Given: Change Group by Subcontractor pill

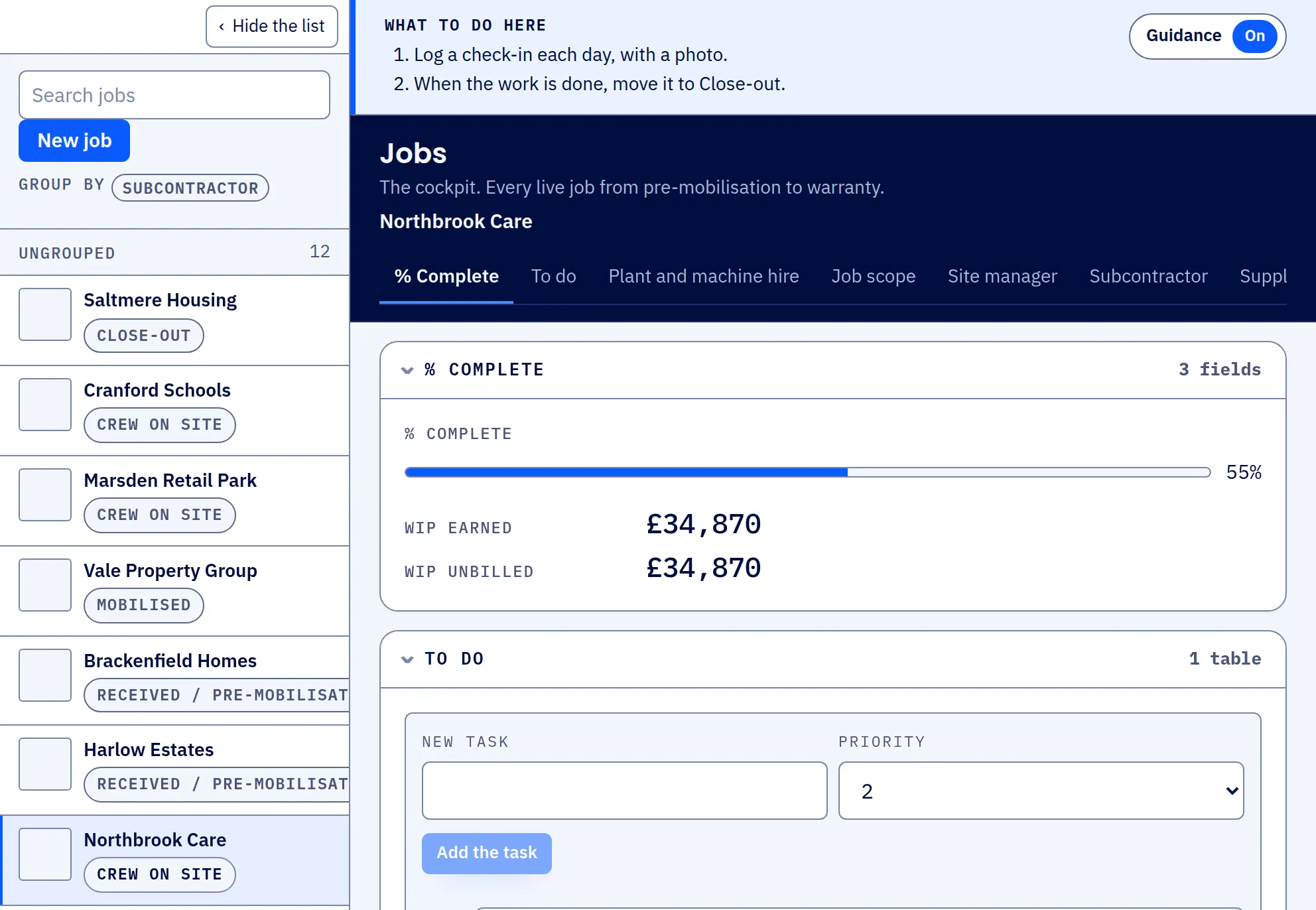Looking at the screenshot, I should (190, 188).
